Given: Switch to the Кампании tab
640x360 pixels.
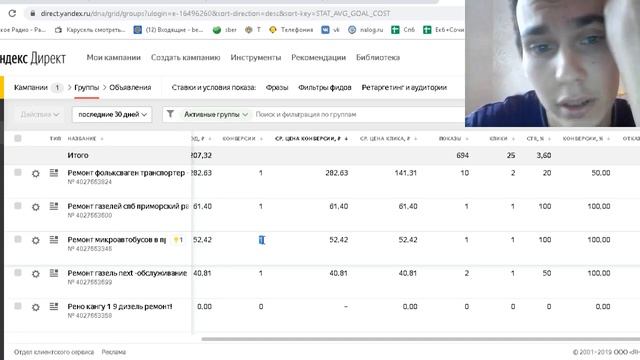Looking at the screenshot, I should coord(31,87).
